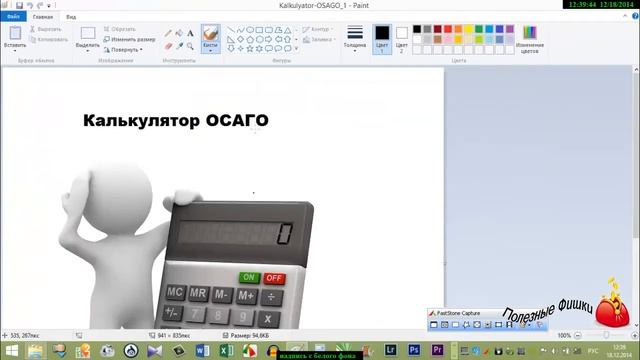This screenshot has height=360, width=640.
Task: Click the zoom slider handle in status bar
Action: click(x=606, y=335)
